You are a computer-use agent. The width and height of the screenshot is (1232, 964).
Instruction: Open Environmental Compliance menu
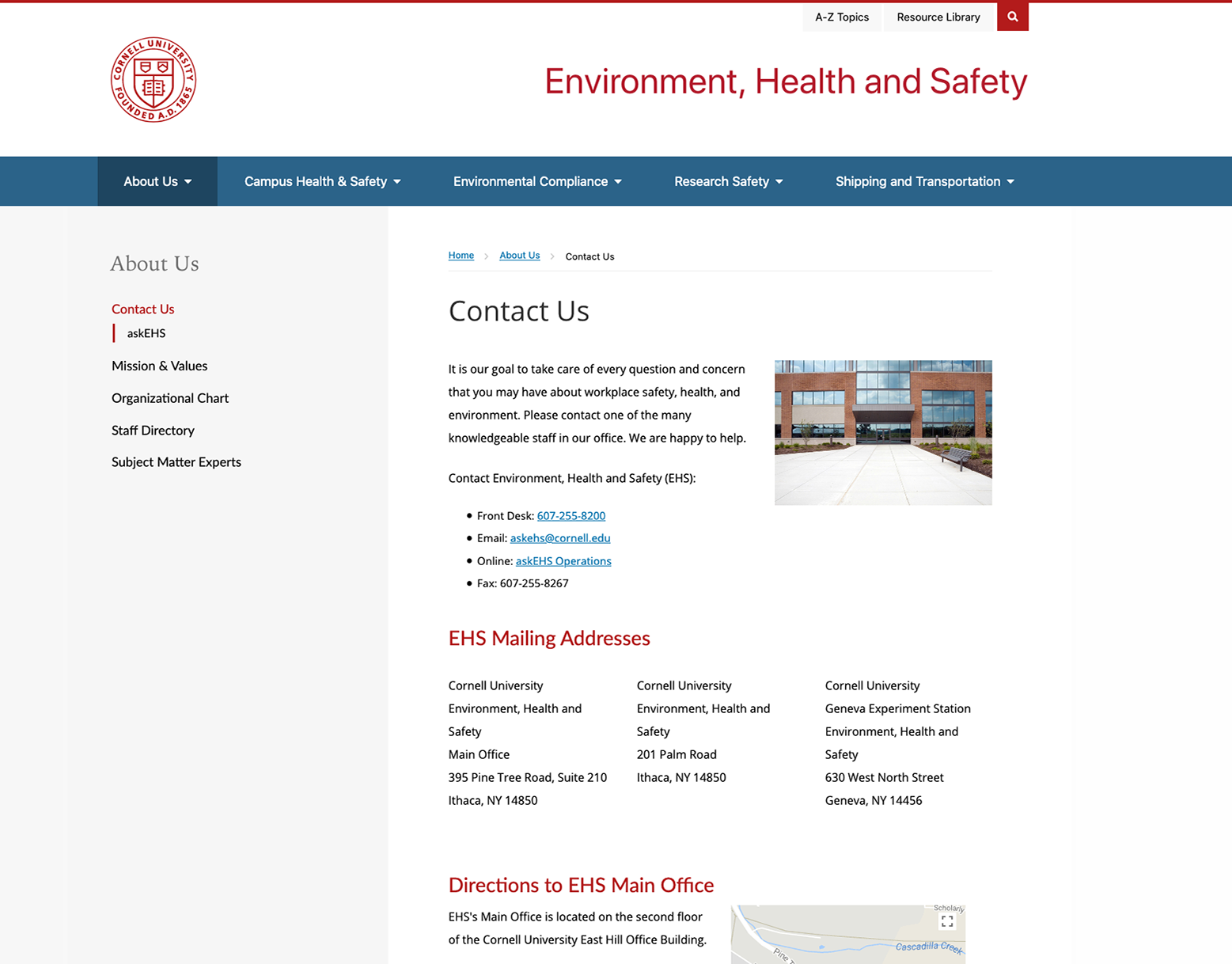(537, 181)
